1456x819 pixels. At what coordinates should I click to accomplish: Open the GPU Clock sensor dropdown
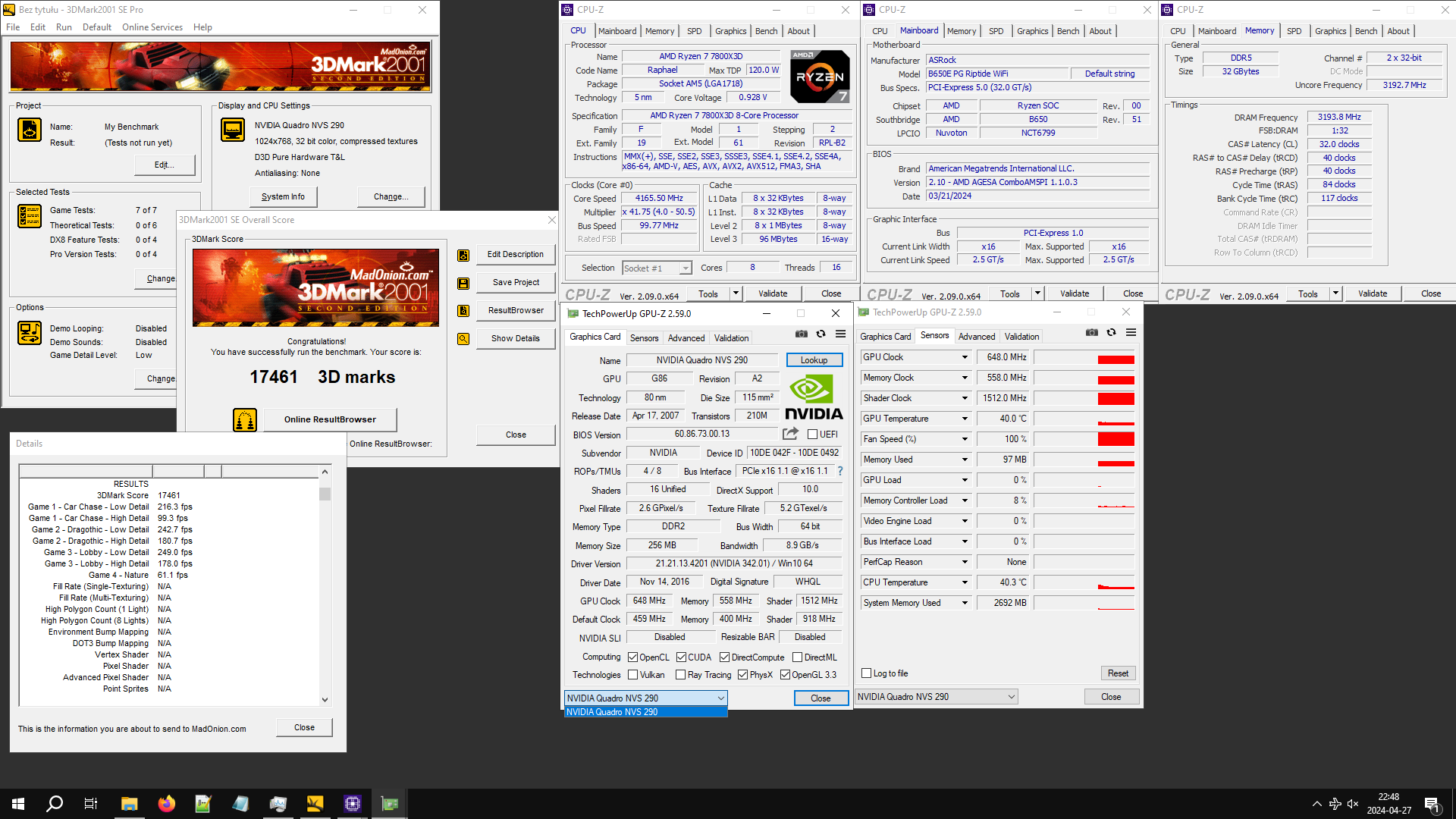[x=965, y=357]
